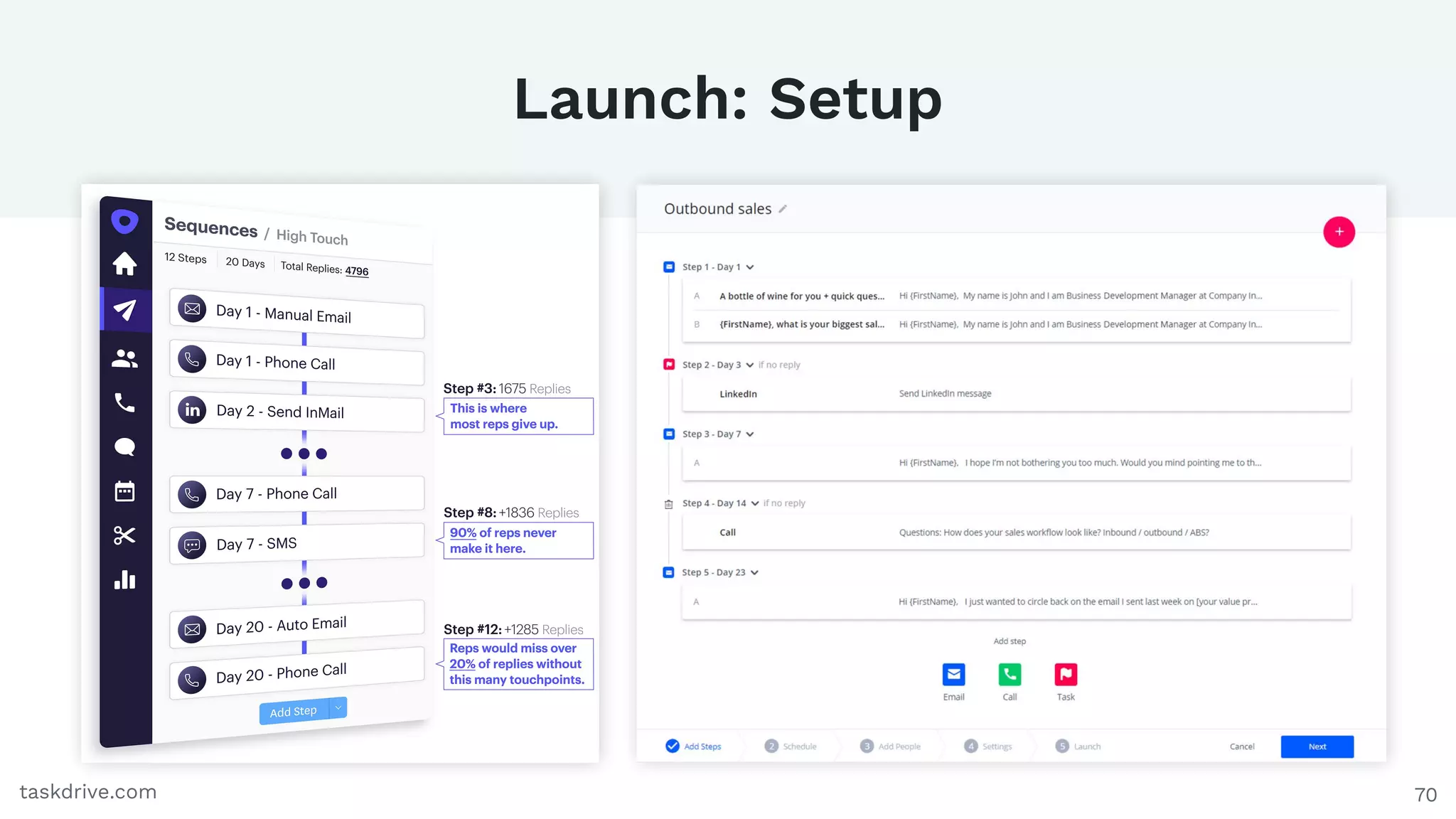
Task: Click the 'This is where most reps give up' callout
Action: (x=518, y=416)
